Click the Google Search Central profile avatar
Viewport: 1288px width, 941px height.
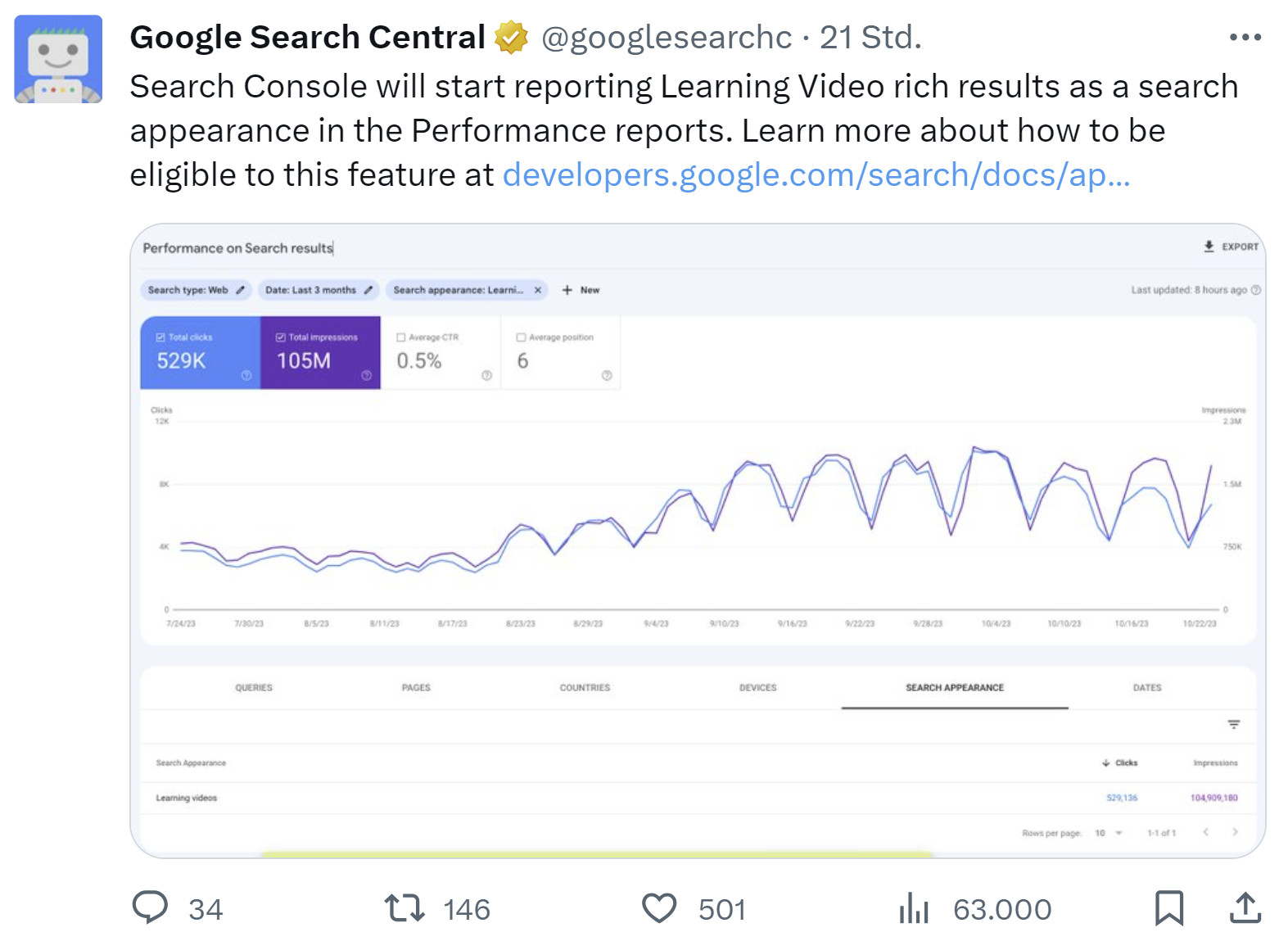pyautogui.click(x=57, y=57)
